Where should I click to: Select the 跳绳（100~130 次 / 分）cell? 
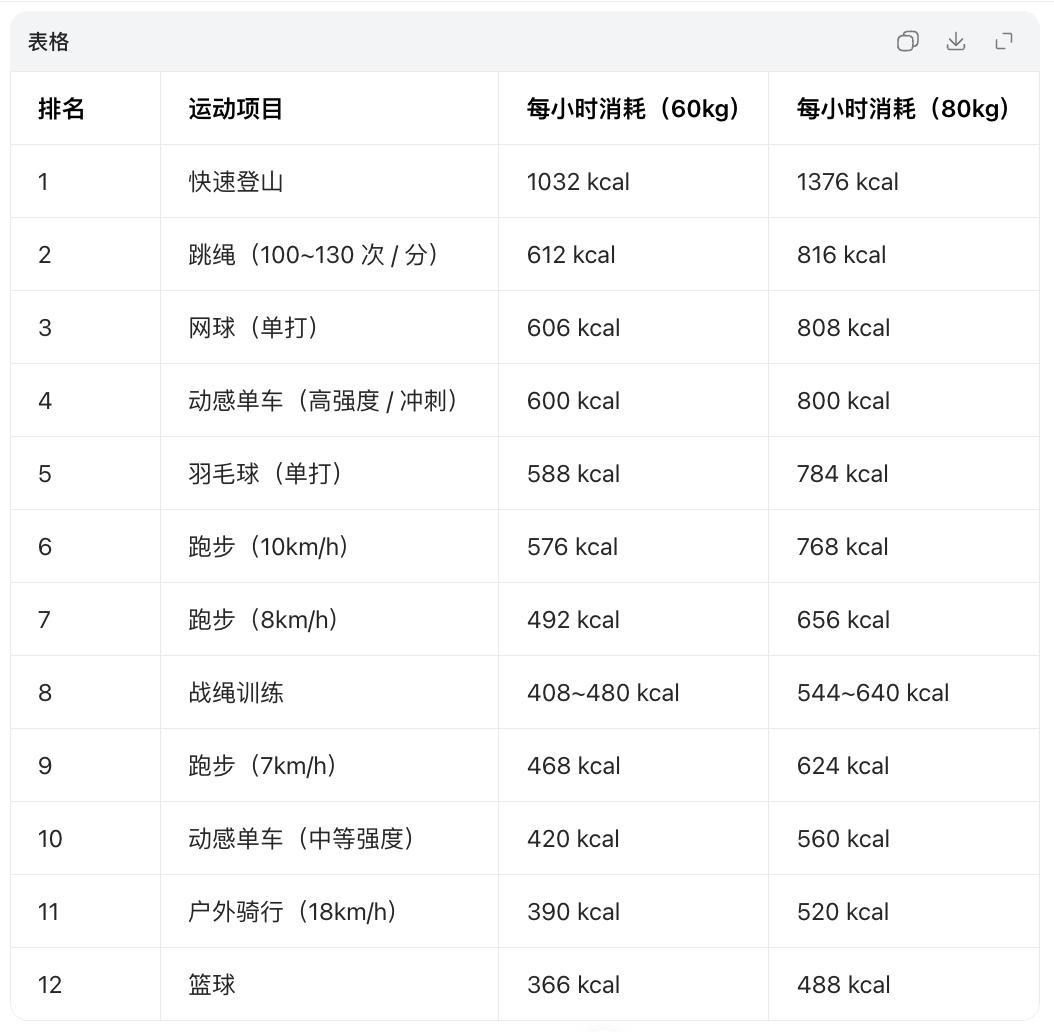[x=314, y=255]
